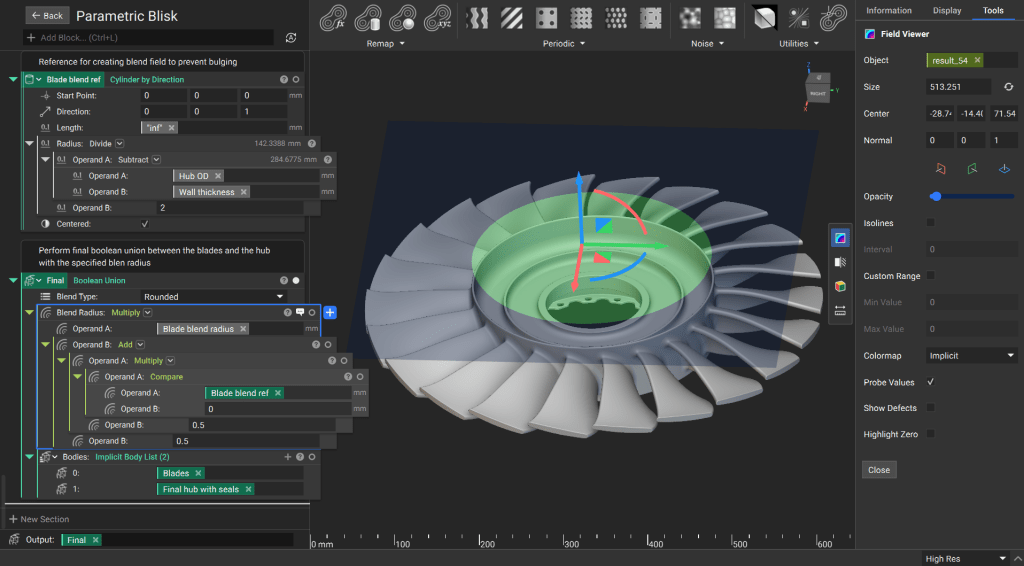Click the second Noise texture icon
The image size is (1024, 566).
[725, 18]
